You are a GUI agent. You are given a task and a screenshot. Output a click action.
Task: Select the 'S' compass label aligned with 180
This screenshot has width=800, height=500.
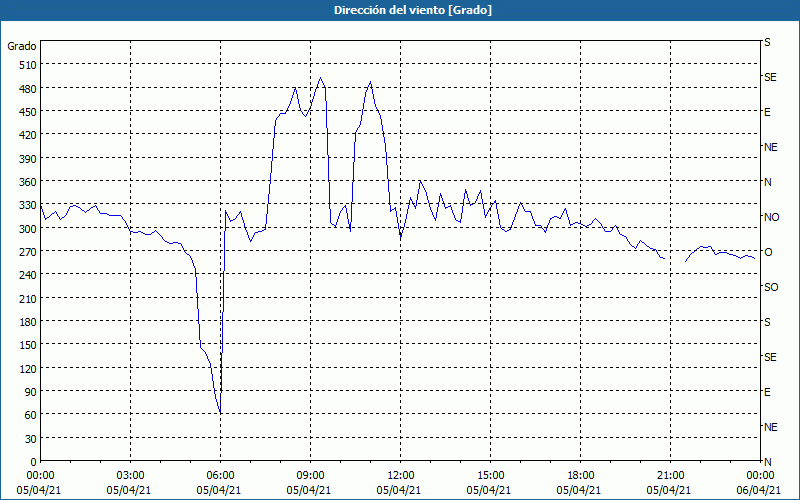[x=767, y=322]
